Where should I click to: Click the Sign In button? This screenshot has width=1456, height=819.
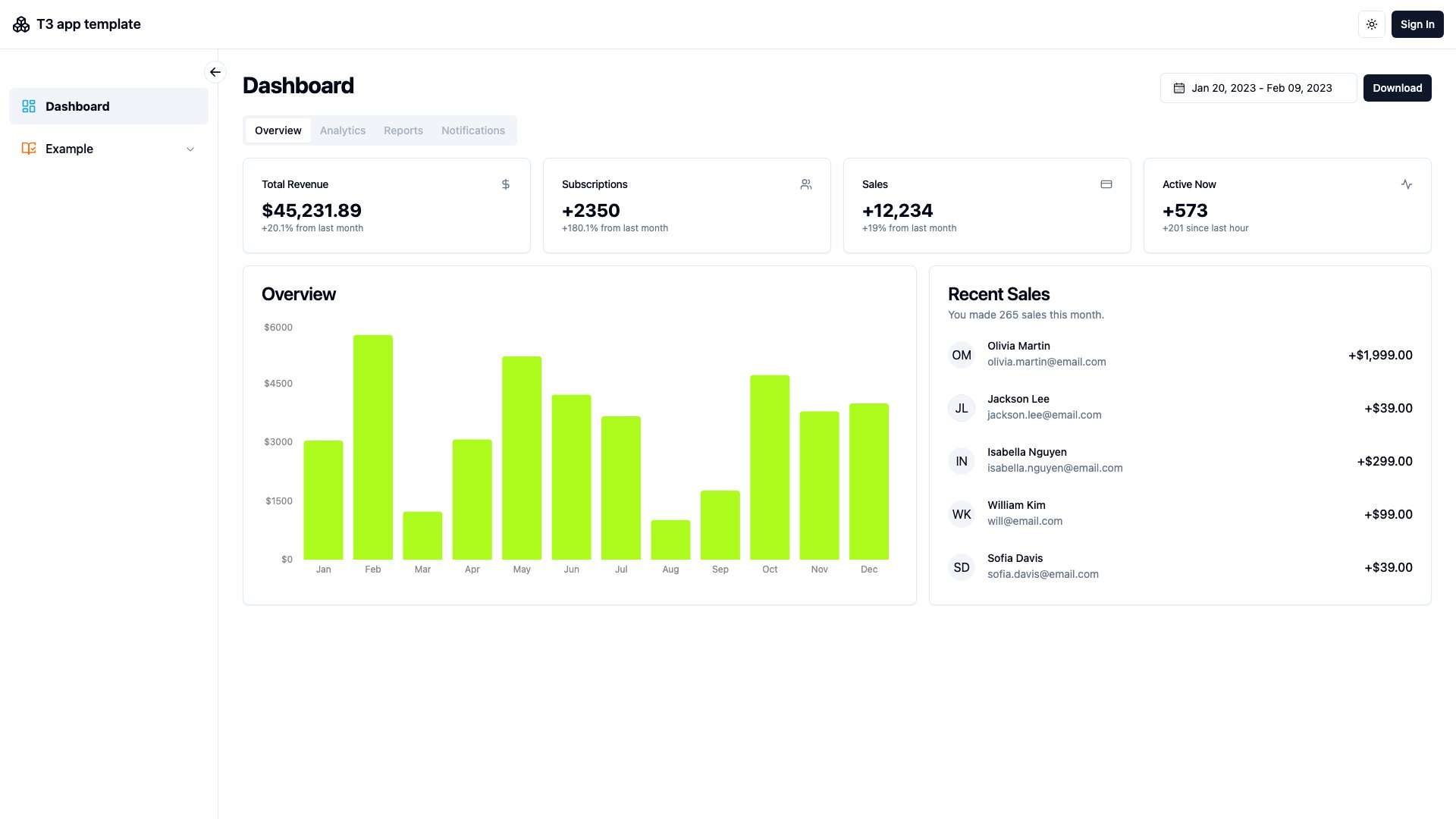click(x=1417, y=24)
